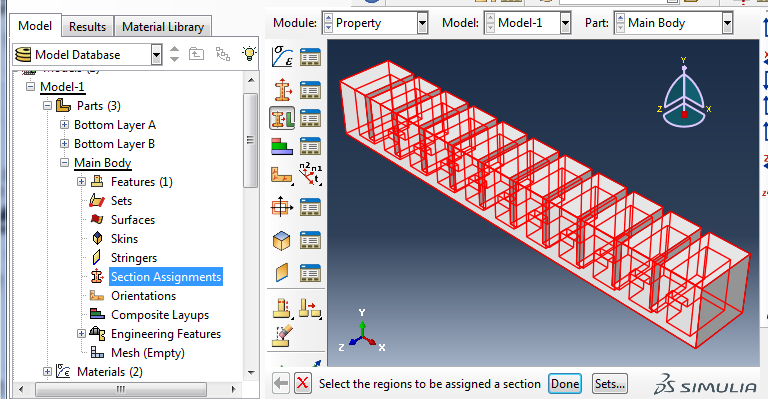
Task: Expand the Materials (2) node
Action: pyautogui.click(x=47, y=372)
